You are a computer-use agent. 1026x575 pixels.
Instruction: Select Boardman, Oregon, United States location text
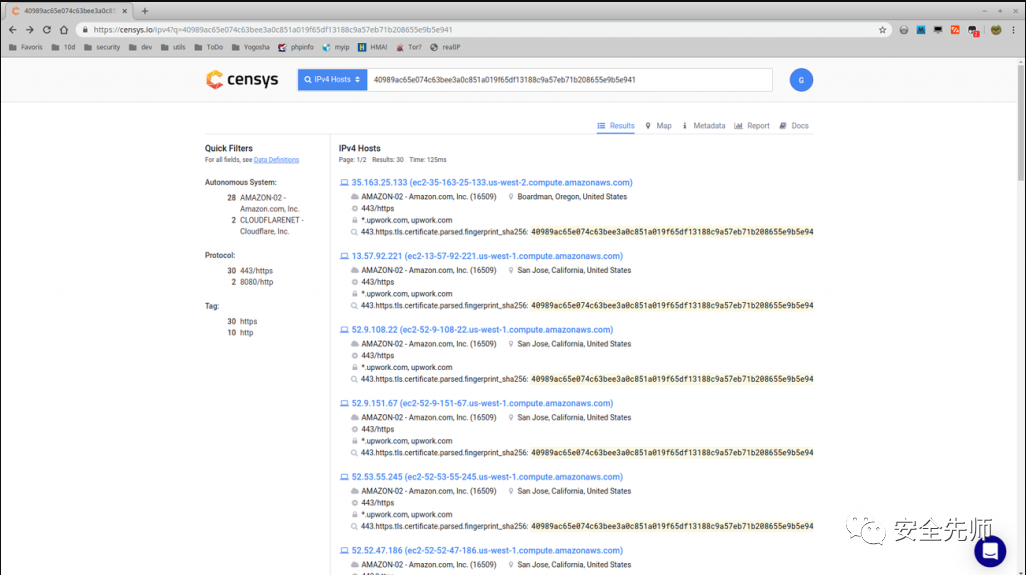click(x=572, y=196)
